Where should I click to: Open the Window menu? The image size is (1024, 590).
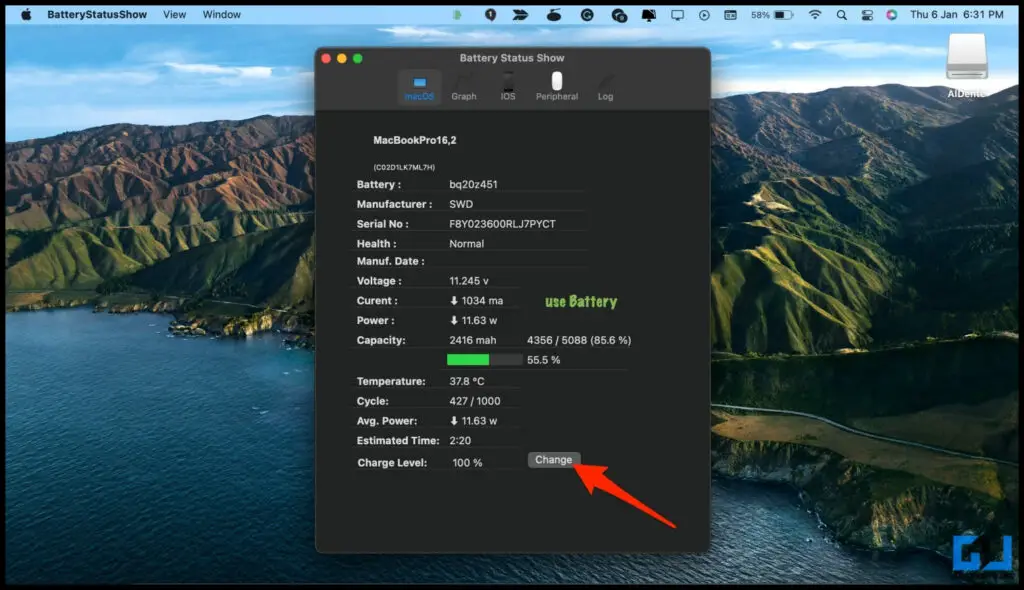click(222, 14)
